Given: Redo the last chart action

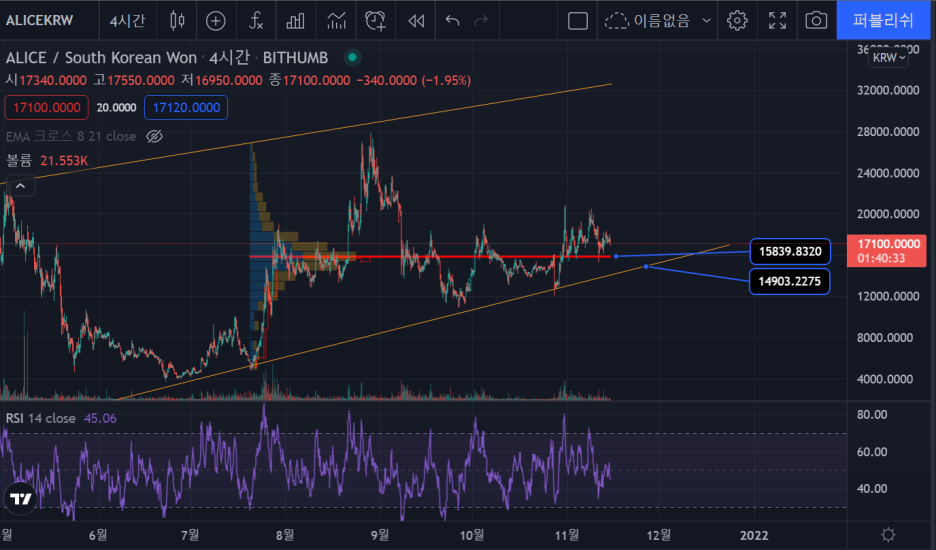Looking at the screenshot, I should [x=481, y=20].
